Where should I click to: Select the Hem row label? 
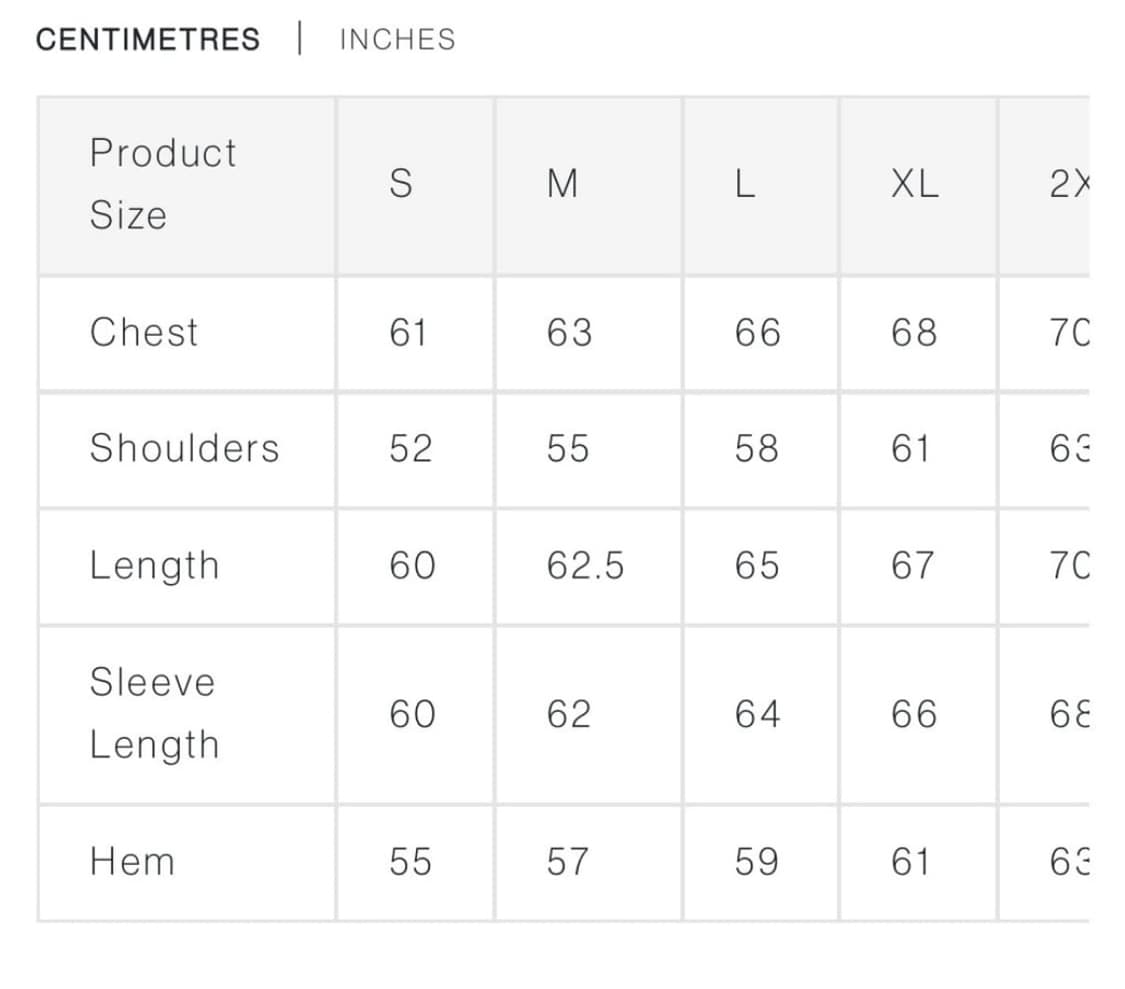click(132, 861)
